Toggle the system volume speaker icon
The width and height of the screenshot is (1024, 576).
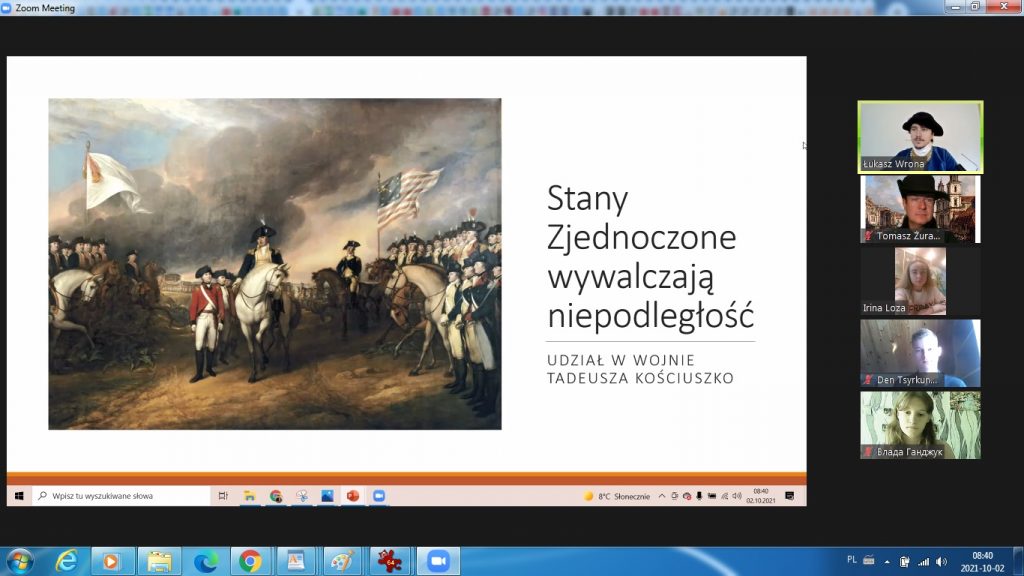point(941,561)
